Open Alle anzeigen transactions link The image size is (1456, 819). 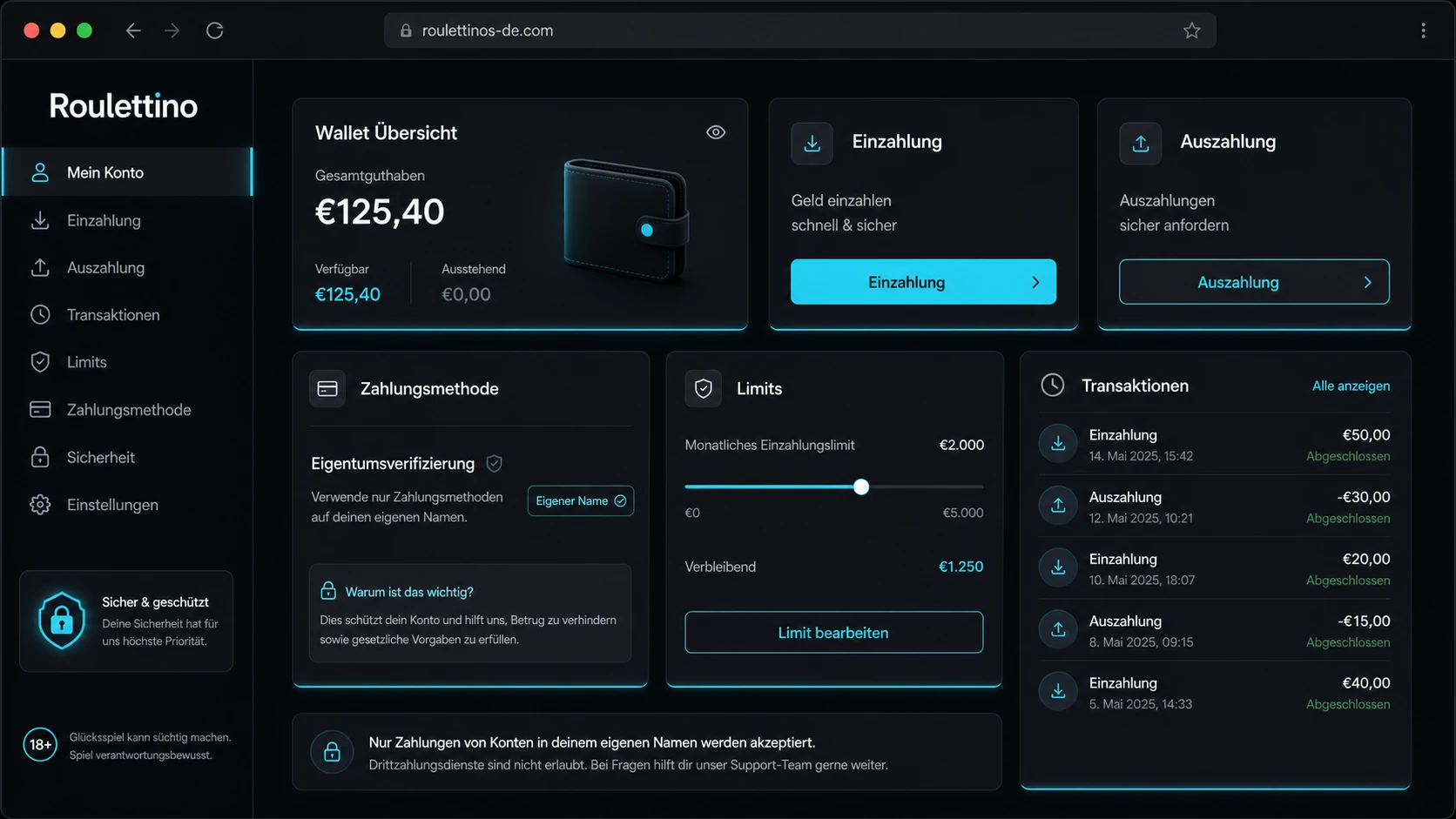[1351, 386]
